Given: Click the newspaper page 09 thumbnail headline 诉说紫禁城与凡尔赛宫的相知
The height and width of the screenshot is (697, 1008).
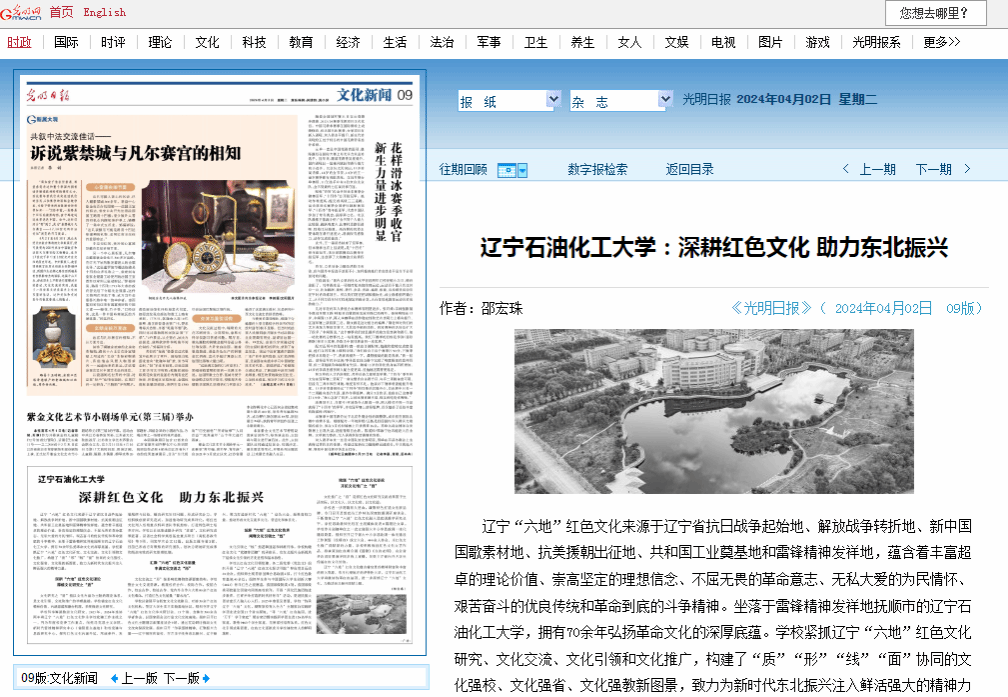Looking at the screenshot, I should pos(135,152).
